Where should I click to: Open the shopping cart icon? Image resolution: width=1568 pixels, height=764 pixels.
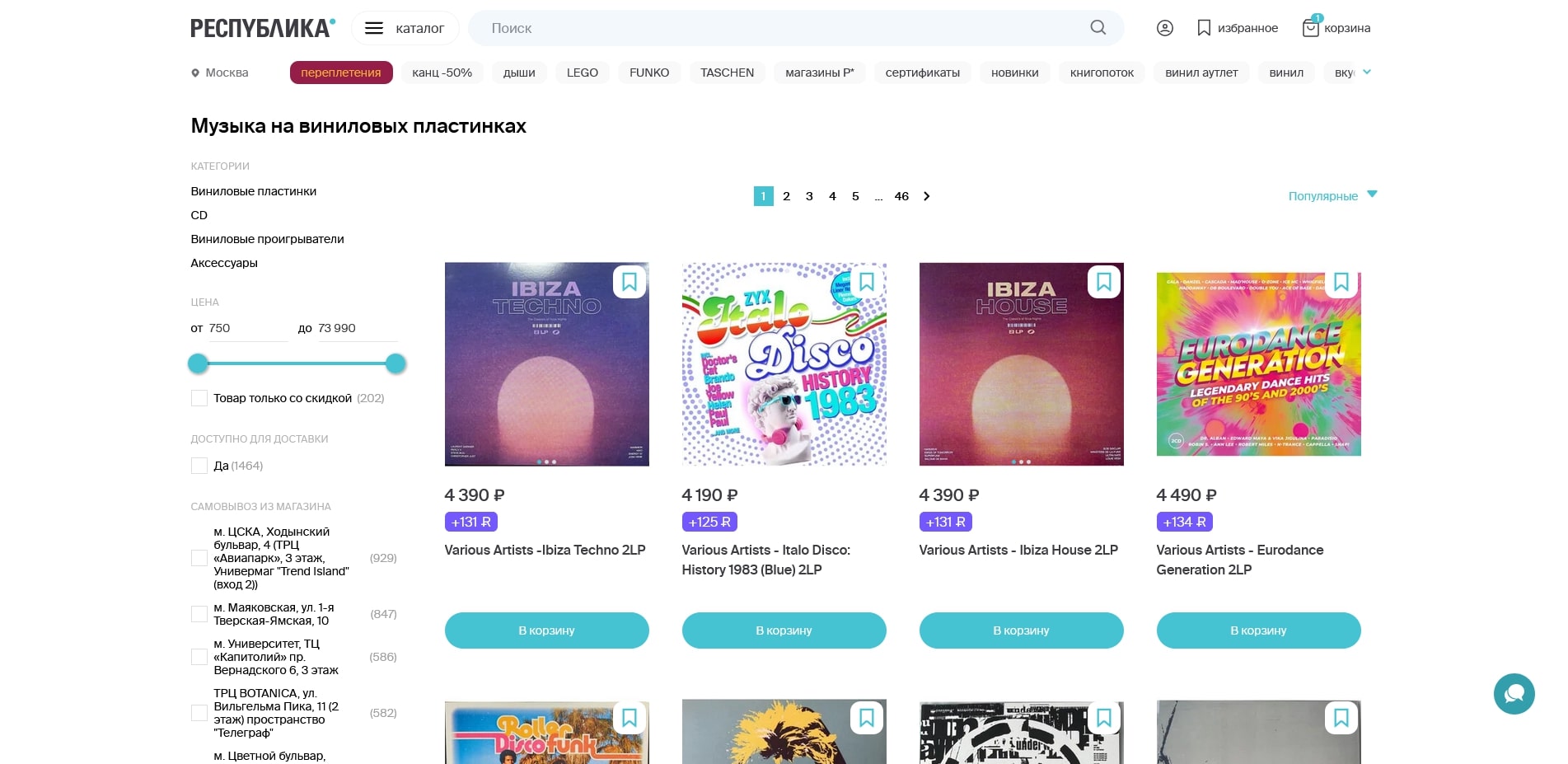pyautogui.click(x=1310, y=28)
